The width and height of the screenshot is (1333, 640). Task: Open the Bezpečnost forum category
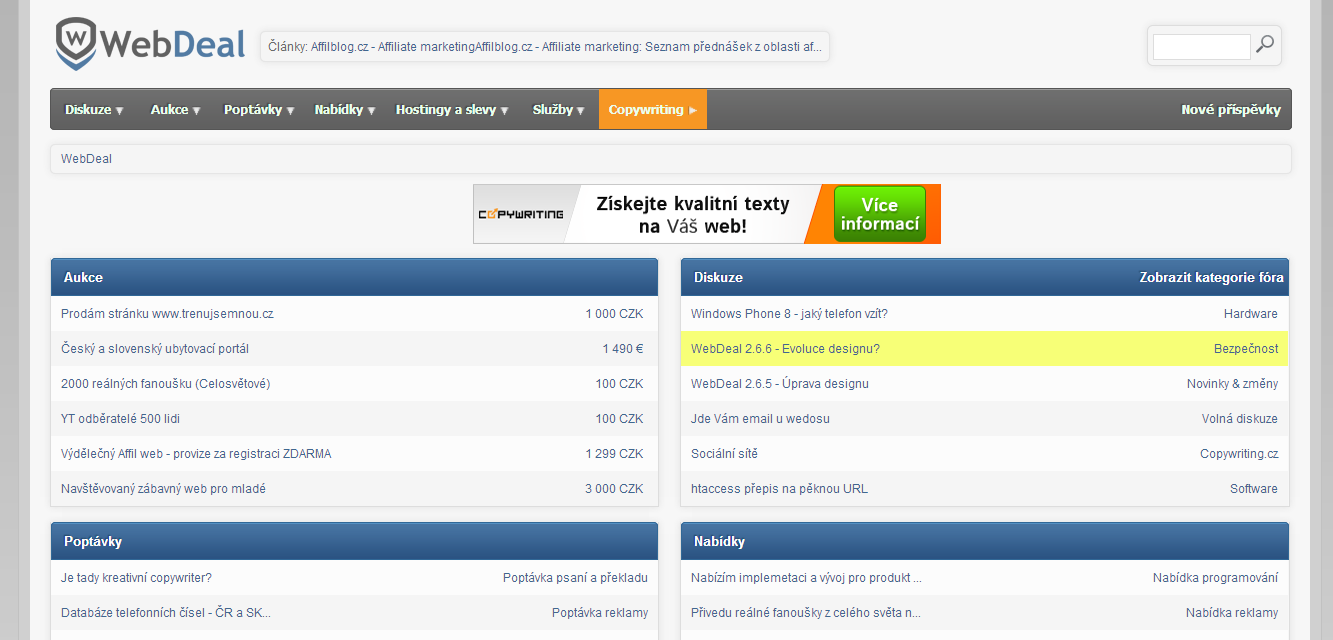click(x=1246, y=349)
